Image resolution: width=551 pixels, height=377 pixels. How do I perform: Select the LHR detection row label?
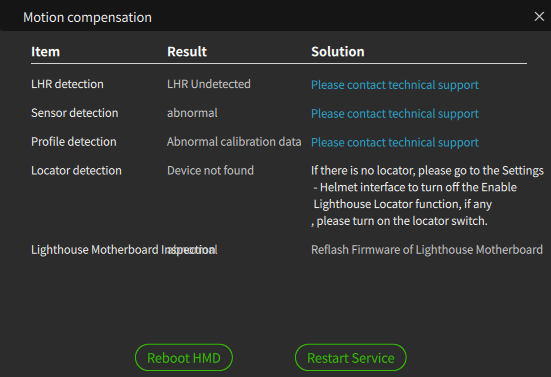pos(67,84)
